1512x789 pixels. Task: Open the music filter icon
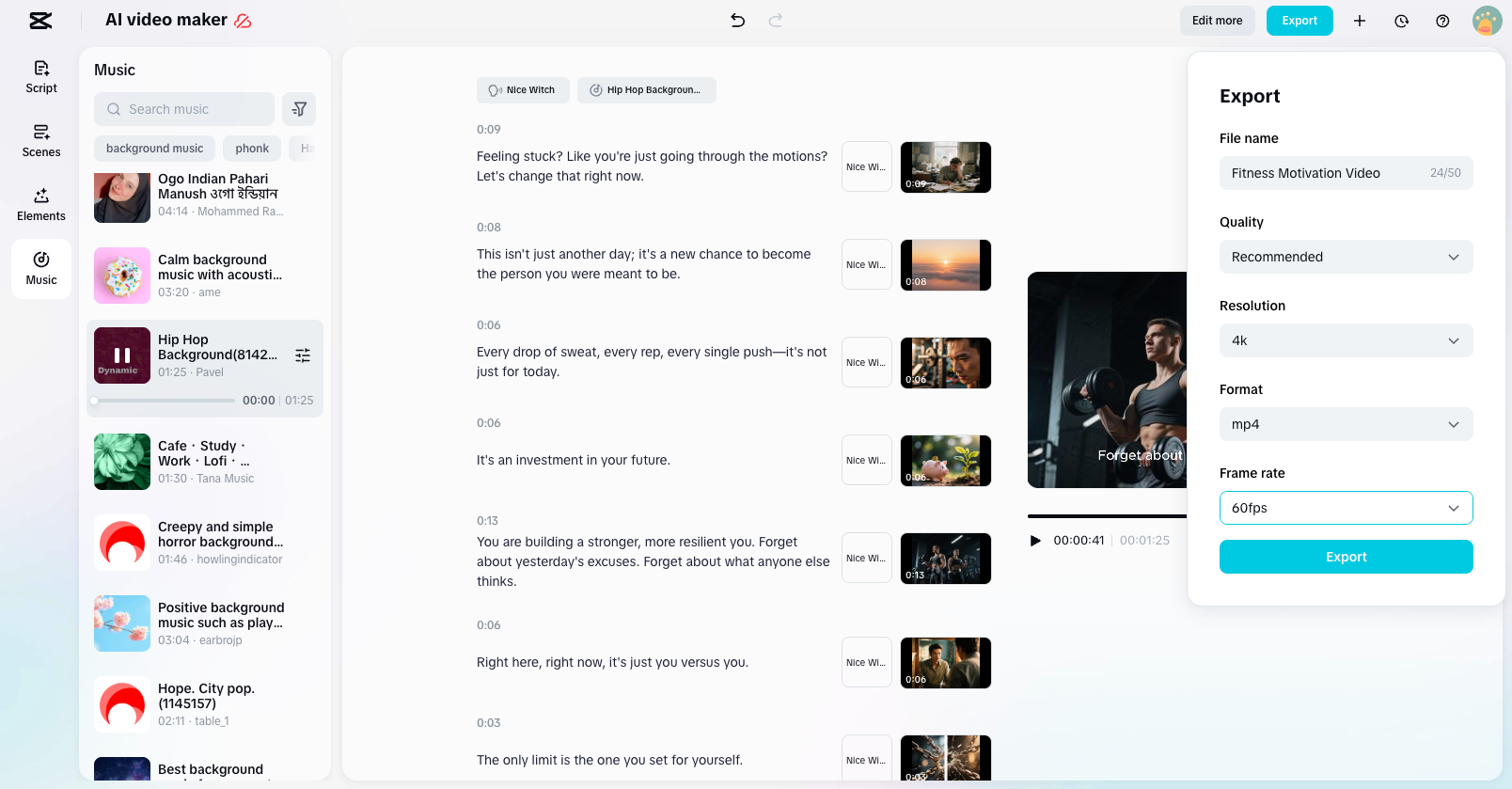point(300,109)
